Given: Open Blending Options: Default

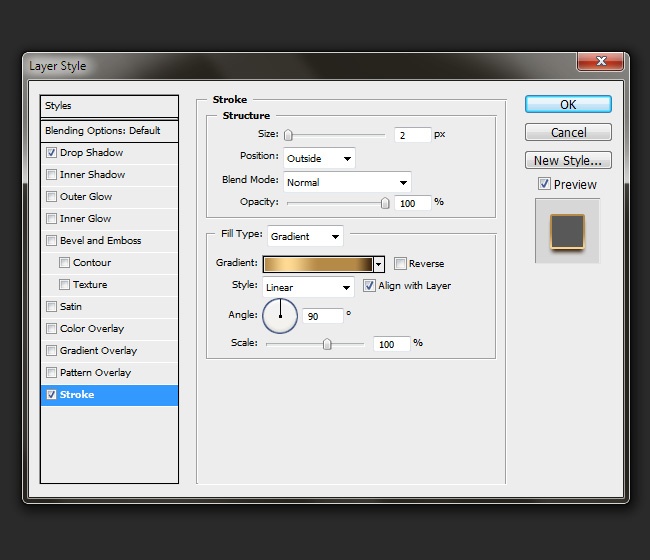Looking at the screenshot, I should point(109,131).
